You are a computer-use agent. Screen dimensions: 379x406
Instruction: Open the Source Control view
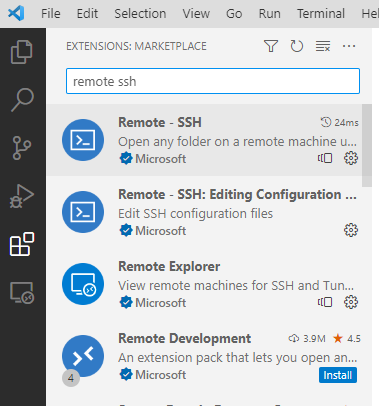22,148
